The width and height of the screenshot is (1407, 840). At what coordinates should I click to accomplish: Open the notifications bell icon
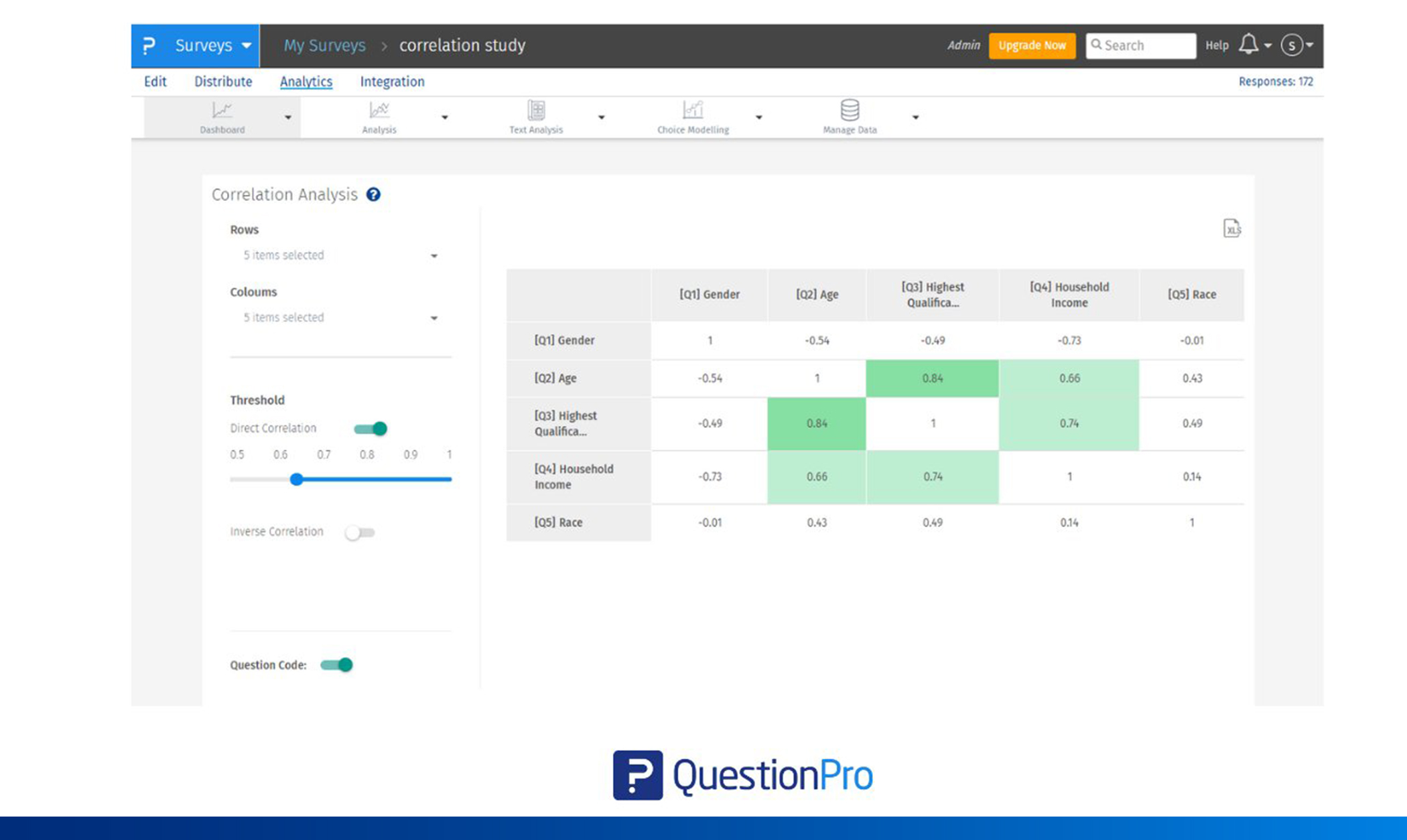pyautogui.click(x=1248, y=45)
